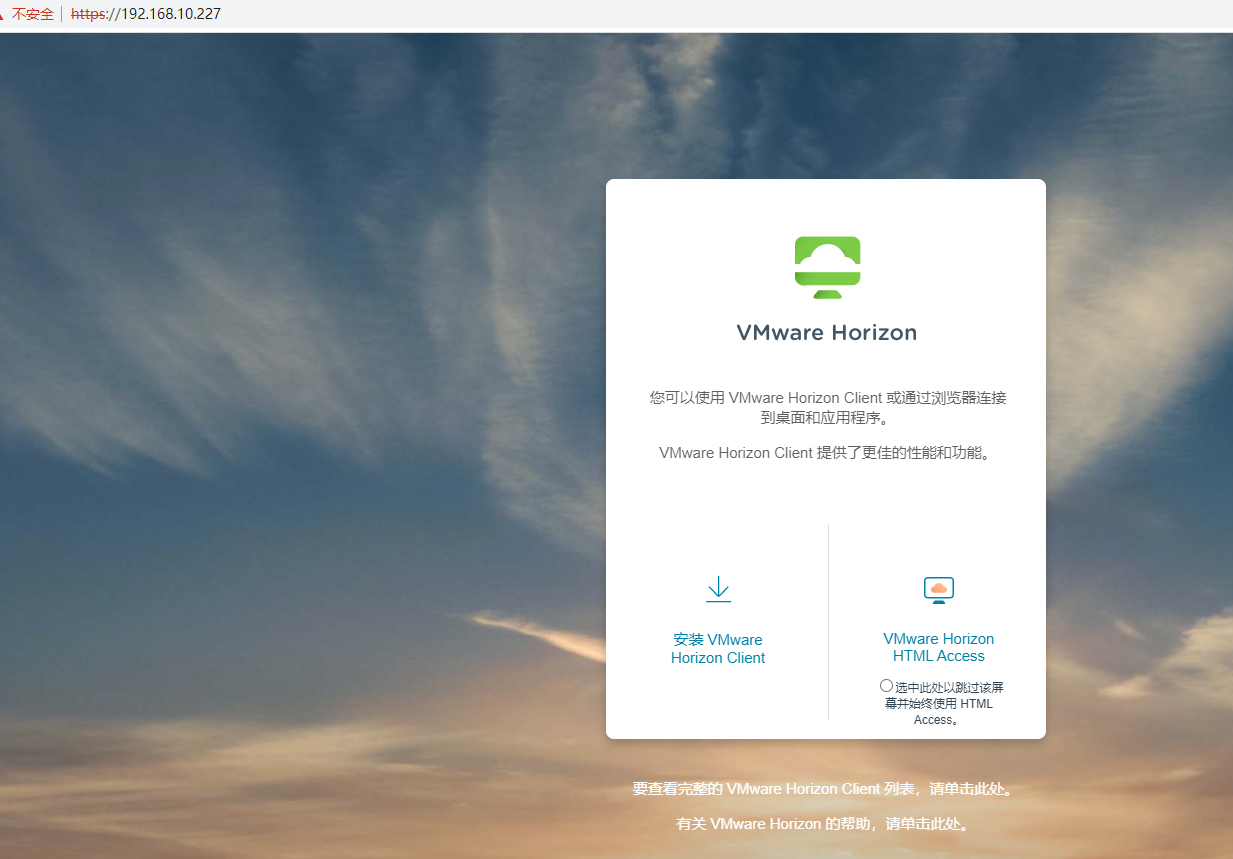
Task: Toggle always use HTML Access setting
Action: click(x=886, y=685)
